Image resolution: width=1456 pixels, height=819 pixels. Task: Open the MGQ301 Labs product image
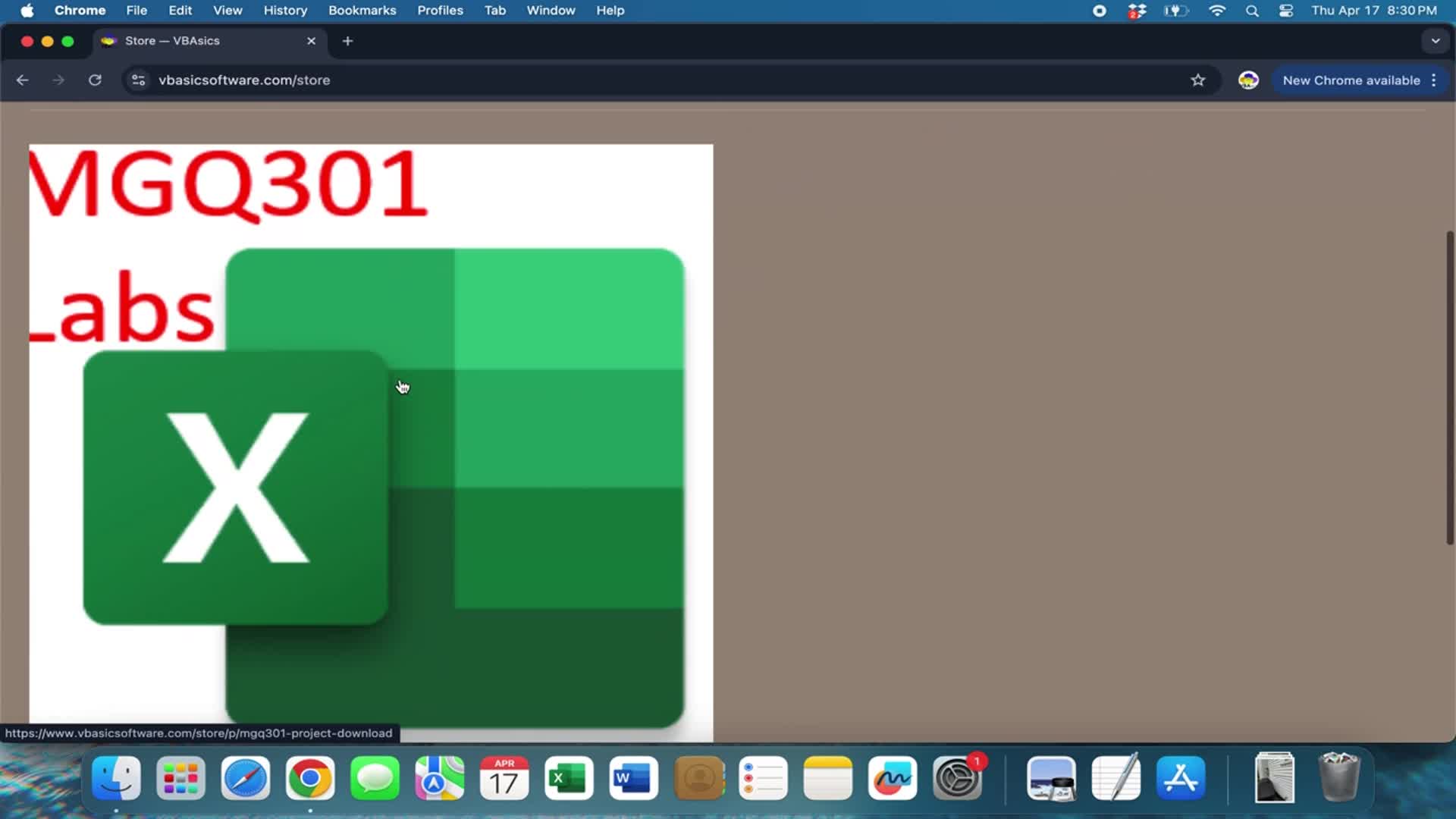370,440
